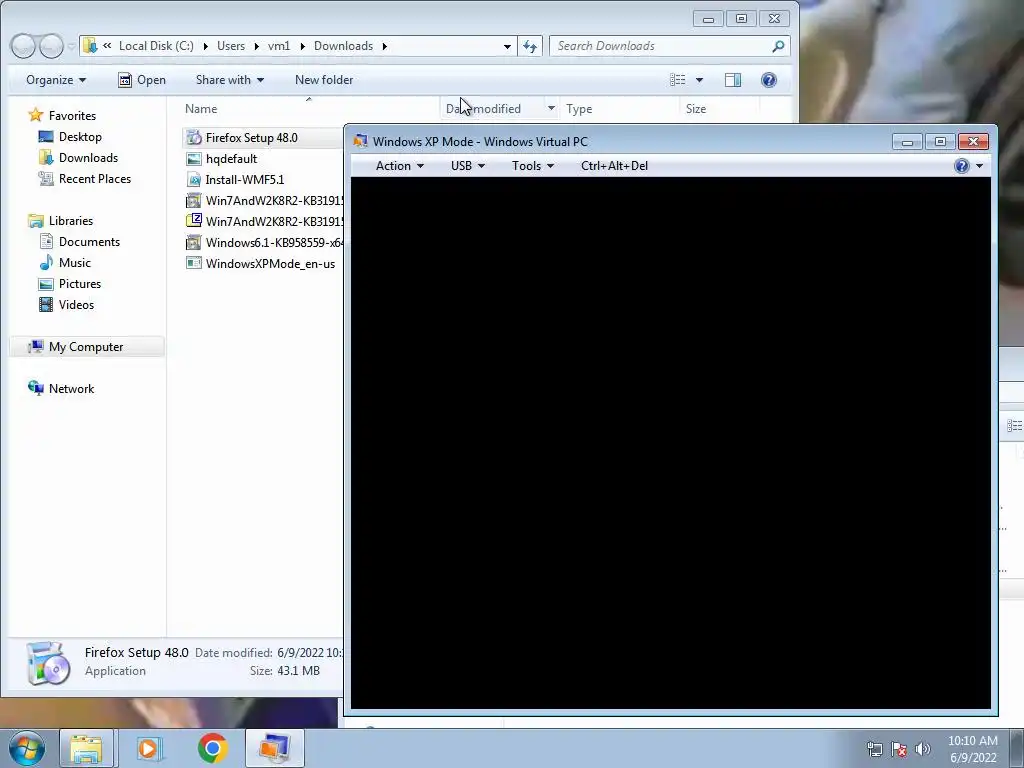Expand the view options dropdown arrow
The image size is (1024, 768).
click(699, 80)
